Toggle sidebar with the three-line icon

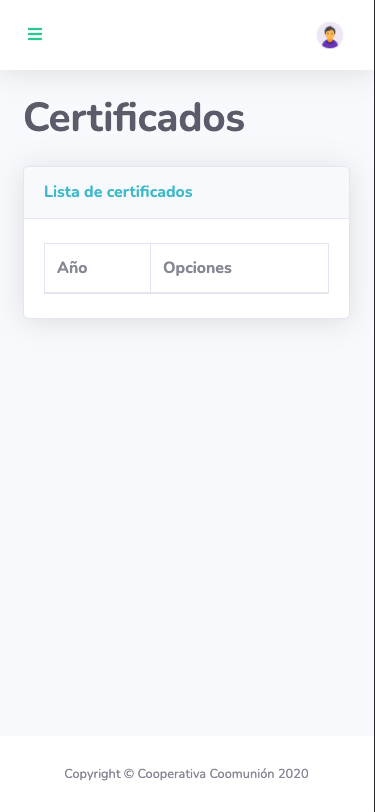click(35, 34)
